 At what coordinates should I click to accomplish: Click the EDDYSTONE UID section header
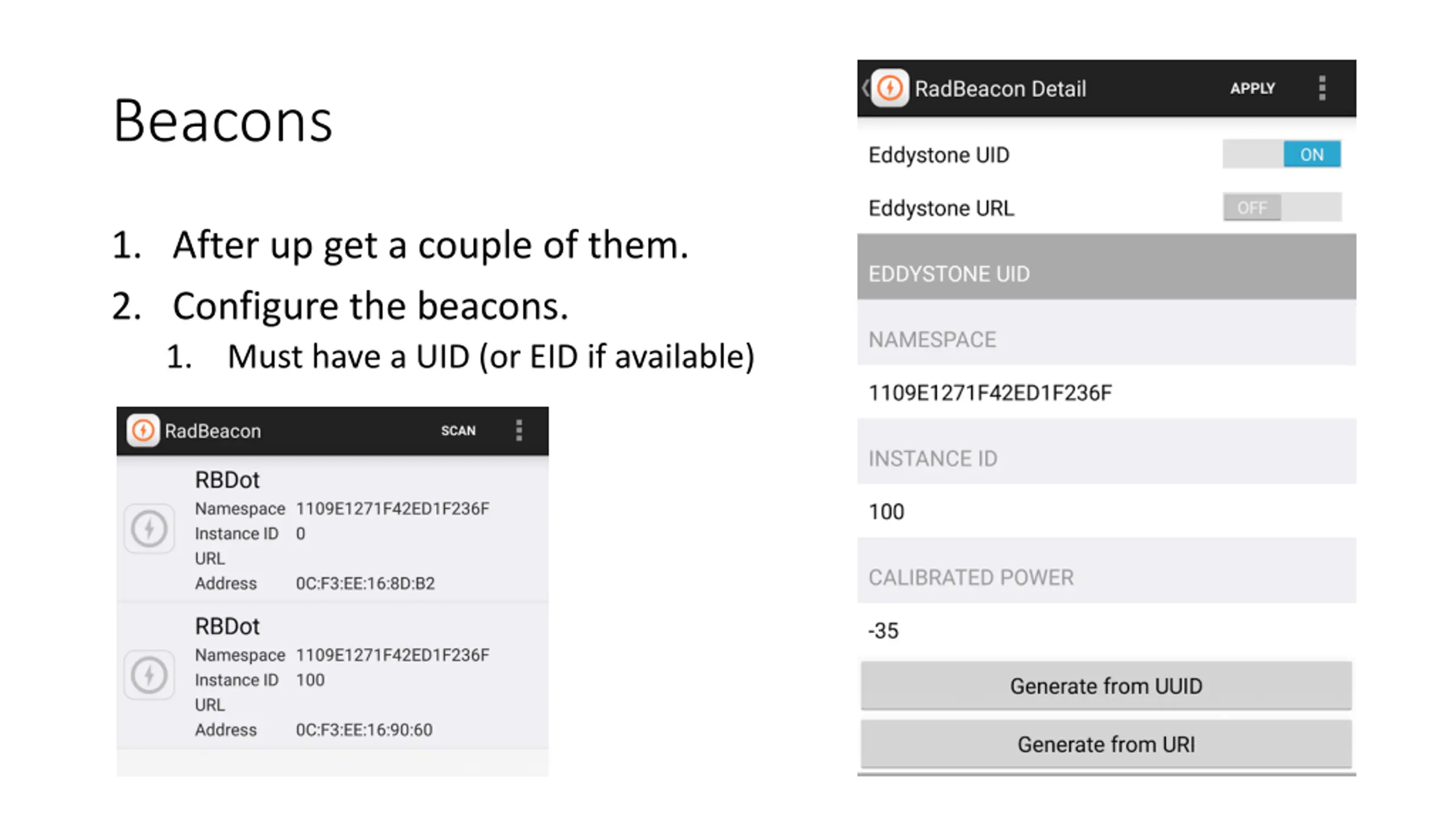pos(1107,267)
